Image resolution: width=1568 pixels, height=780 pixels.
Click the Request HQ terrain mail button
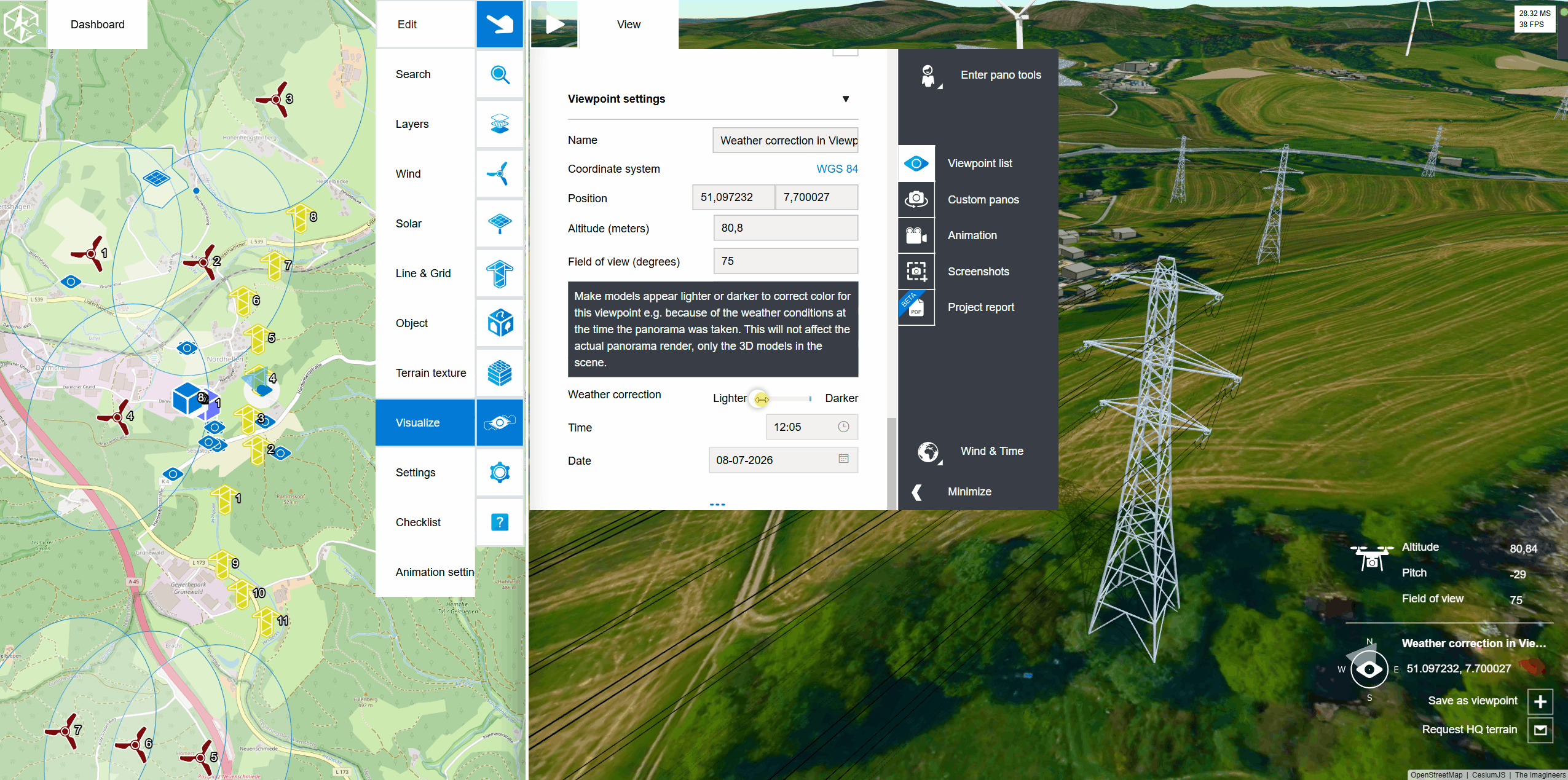coord(1540,730)
